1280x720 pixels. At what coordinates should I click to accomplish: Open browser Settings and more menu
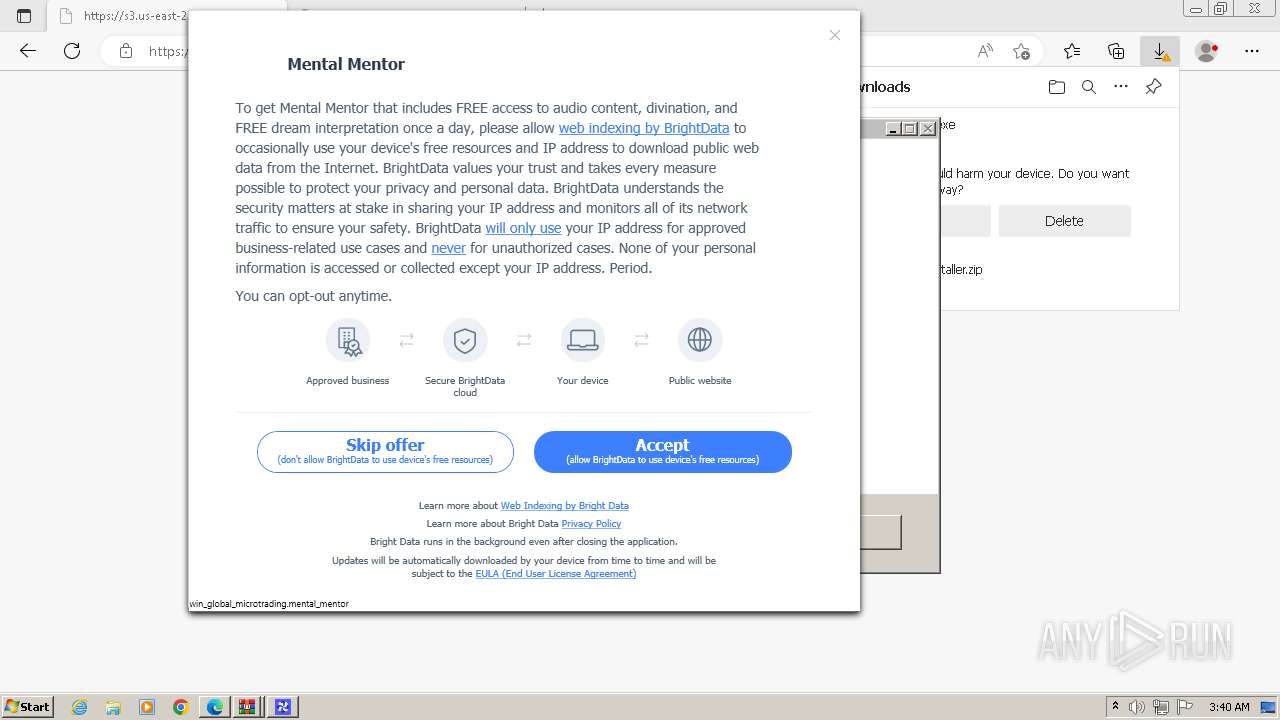1252,51
